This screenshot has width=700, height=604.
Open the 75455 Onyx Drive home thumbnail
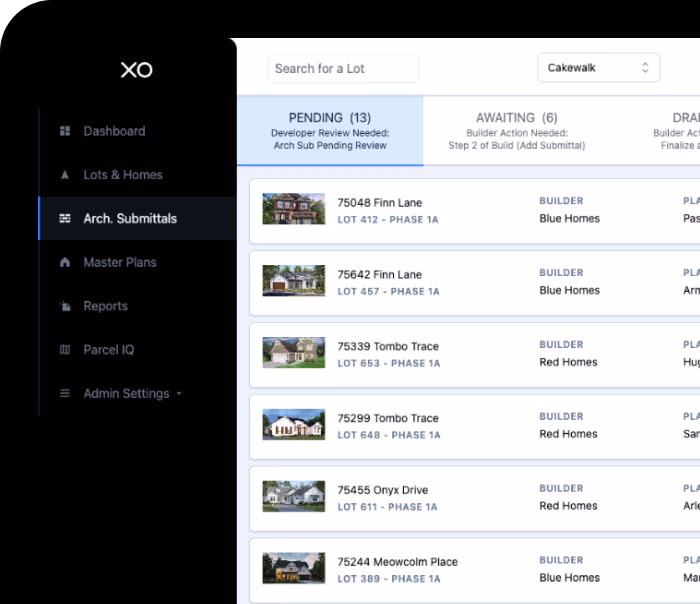[294, 496]
